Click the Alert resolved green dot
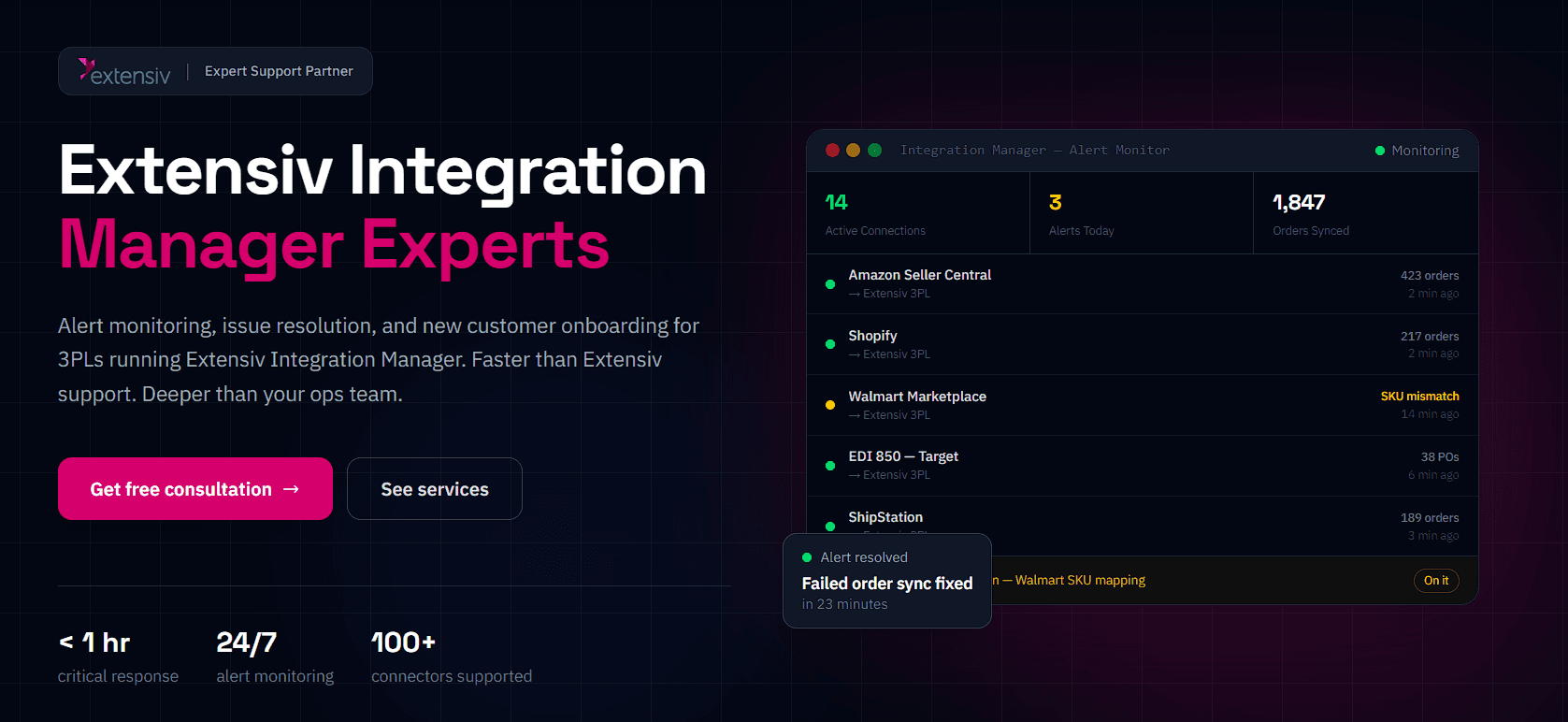 [x=807, y=557]
